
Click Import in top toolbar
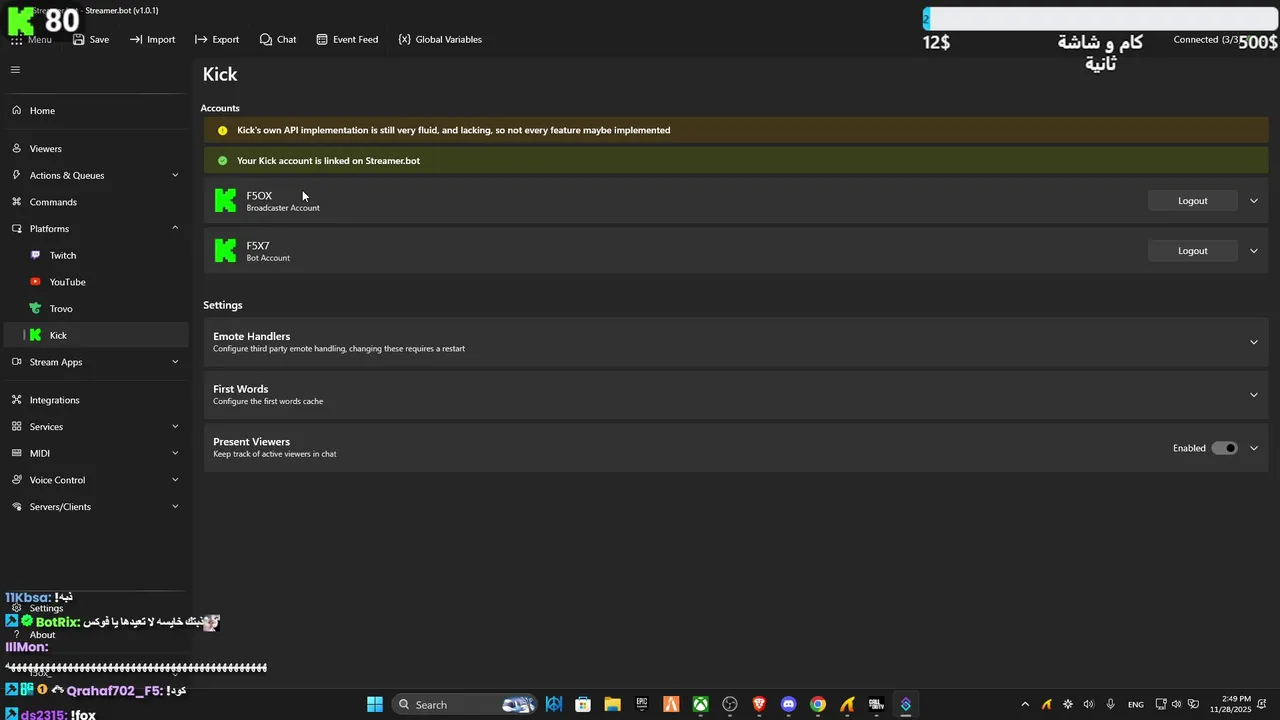pyautogui.click(x=152, y=40)
